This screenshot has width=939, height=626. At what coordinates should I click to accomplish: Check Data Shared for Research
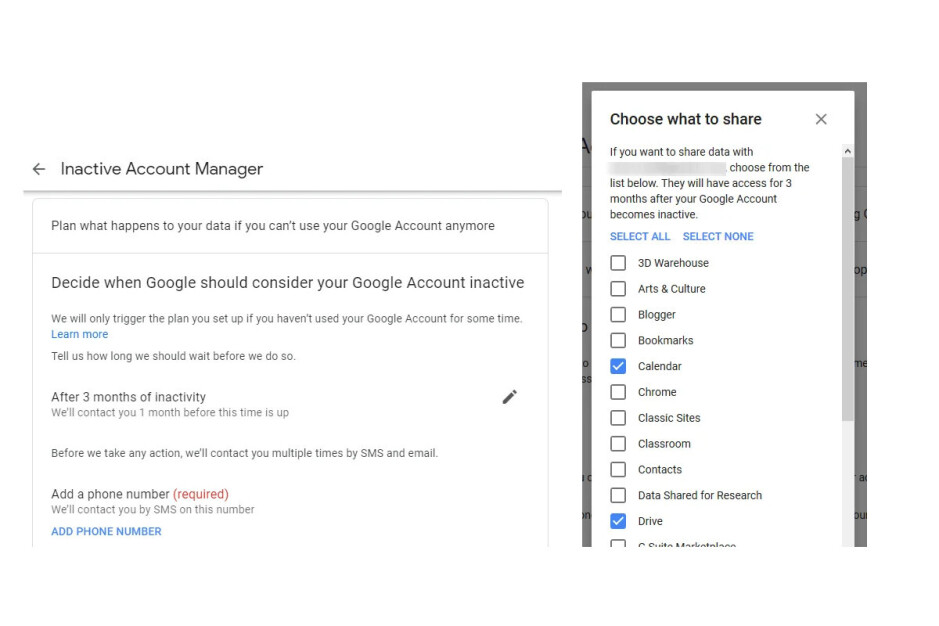click(x=618, y=495)
